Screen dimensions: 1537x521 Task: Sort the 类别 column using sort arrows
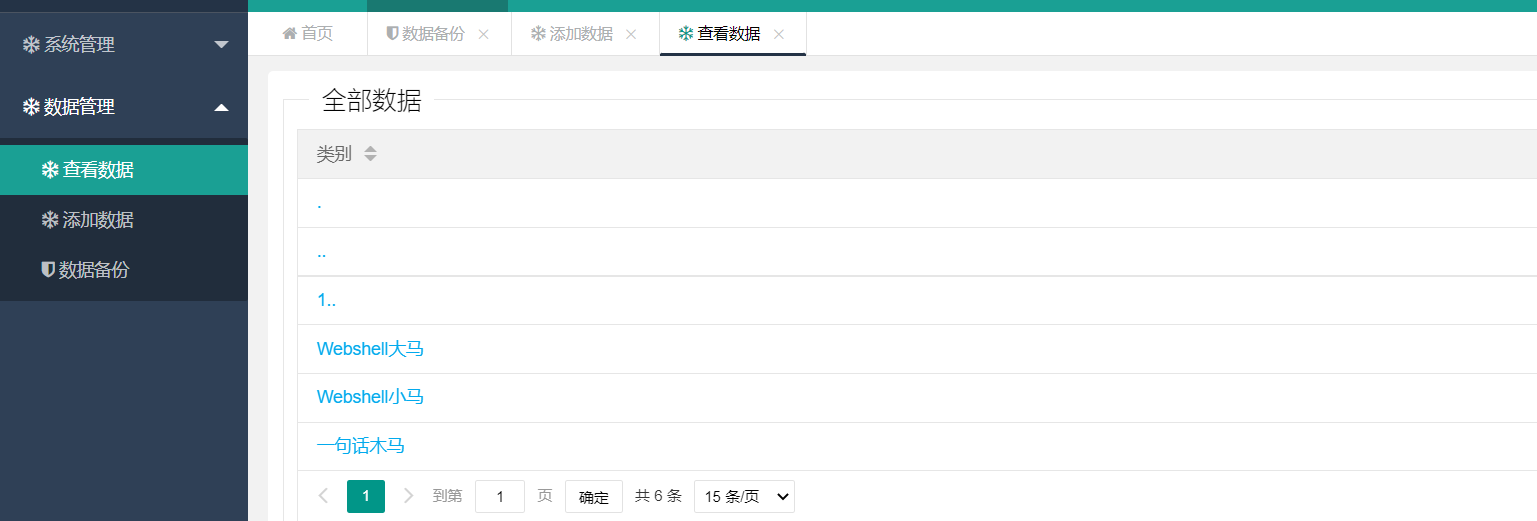pyautogui.click(x=370, y=154)
